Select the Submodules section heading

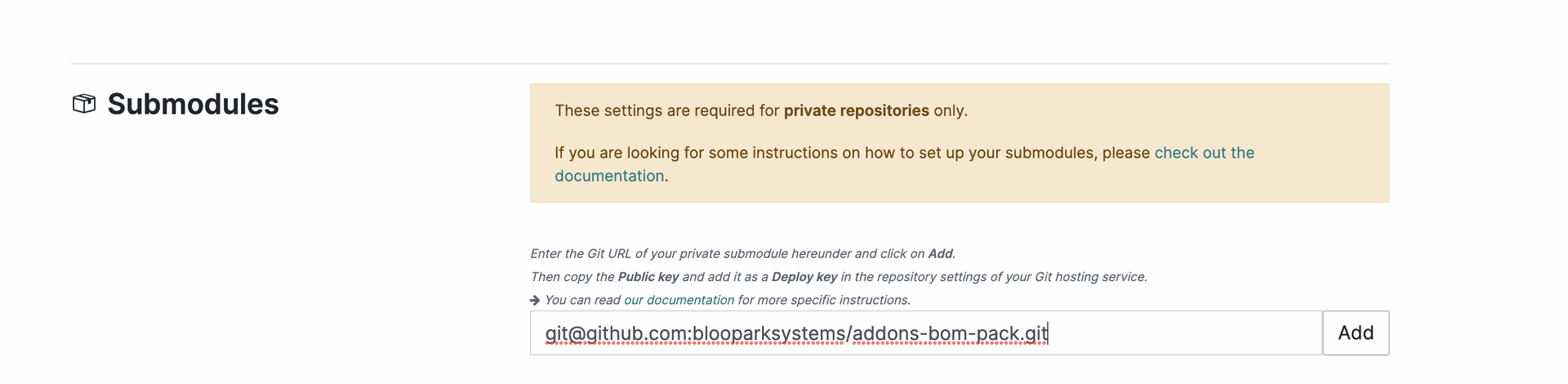point(193,104)
